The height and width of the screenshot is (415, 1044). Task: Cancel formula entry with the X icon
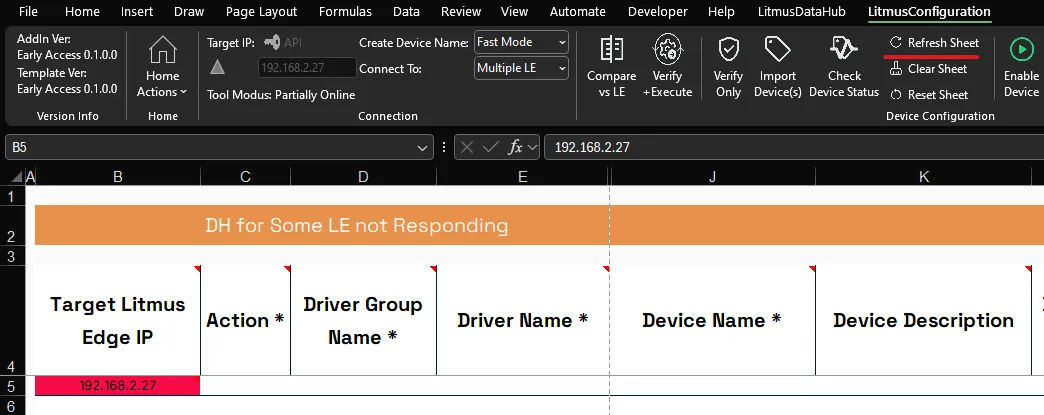467,147
